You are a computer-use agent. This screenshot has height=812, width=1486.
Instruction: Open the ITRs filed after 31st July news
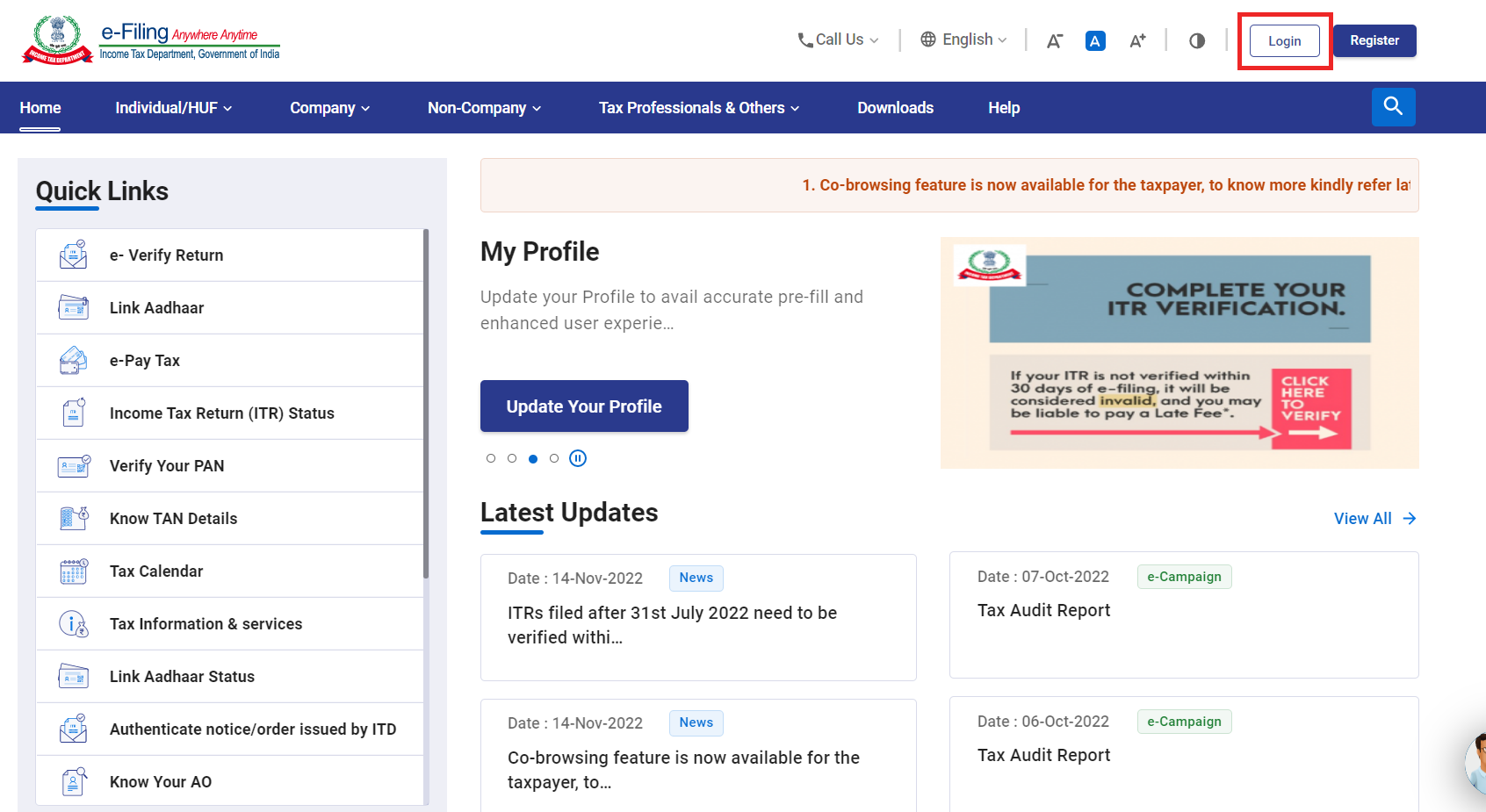[698, 617]
